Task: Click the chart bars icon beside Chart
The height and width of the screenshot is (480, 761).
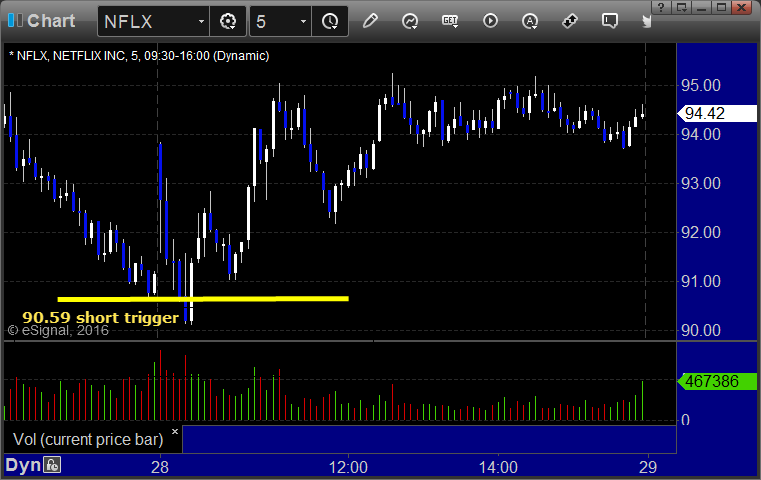Action: 15,20
